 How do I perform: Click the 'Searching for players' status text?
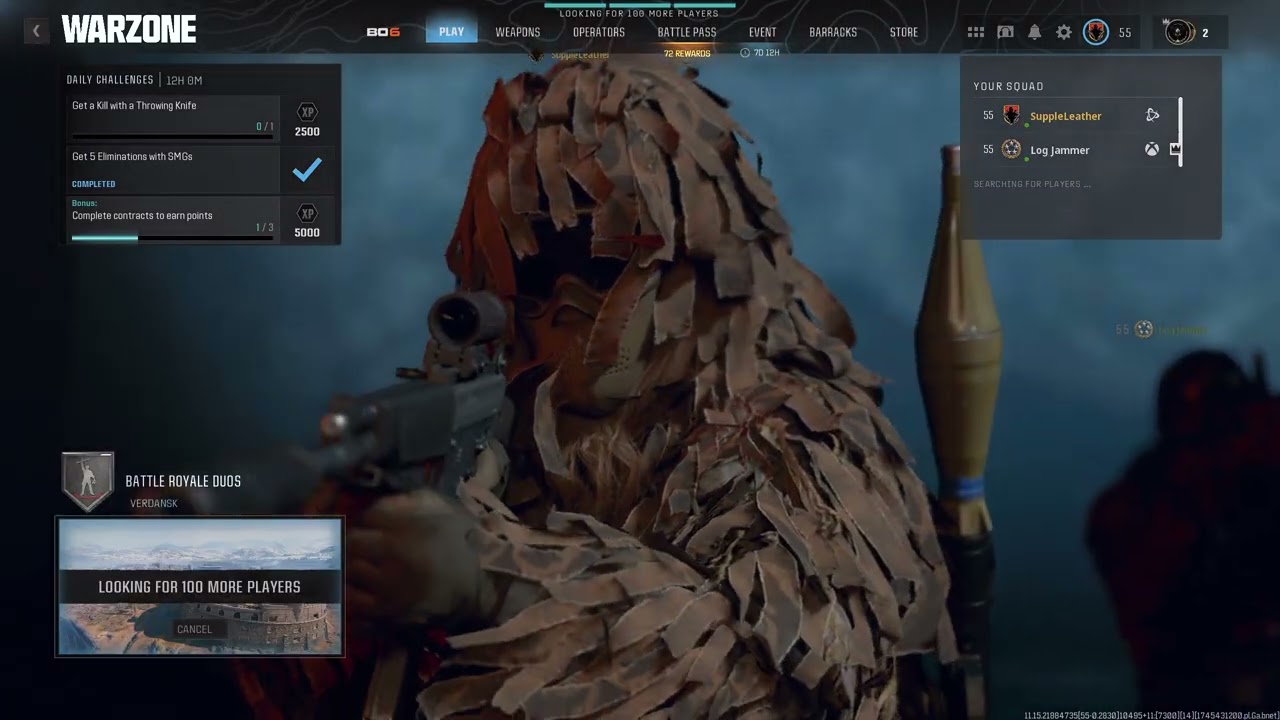click(x=1032, y=184)
